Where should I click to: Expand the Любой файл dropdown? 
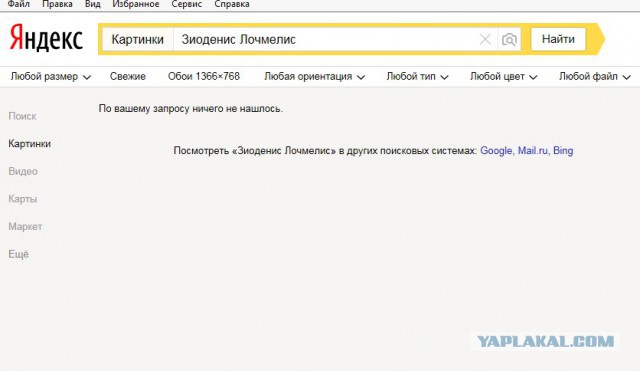[x=595, y=77]
